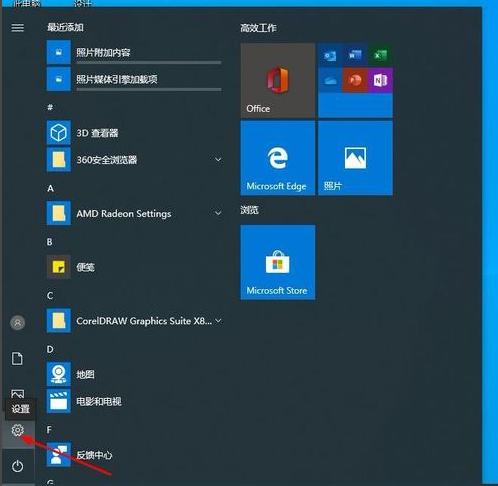The image size is (498, 486).
Task: Open 照片附加内容 recently added icon
Action: [x=59, y=52]
